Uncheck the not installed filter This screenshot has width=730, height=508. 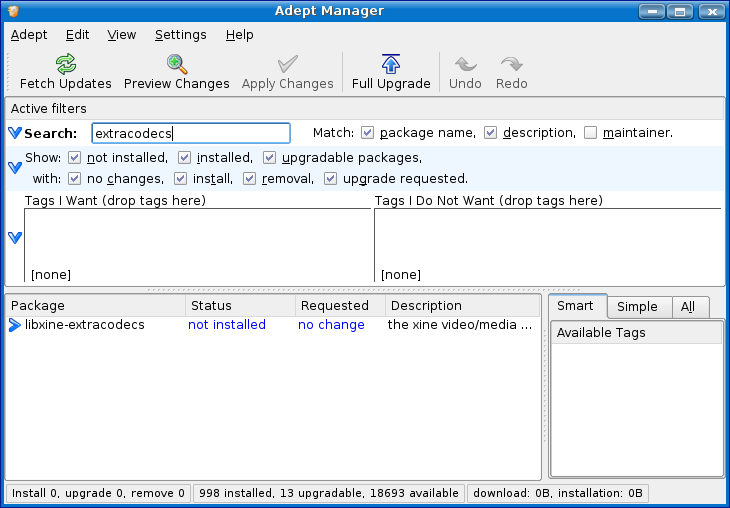point(74,158)
